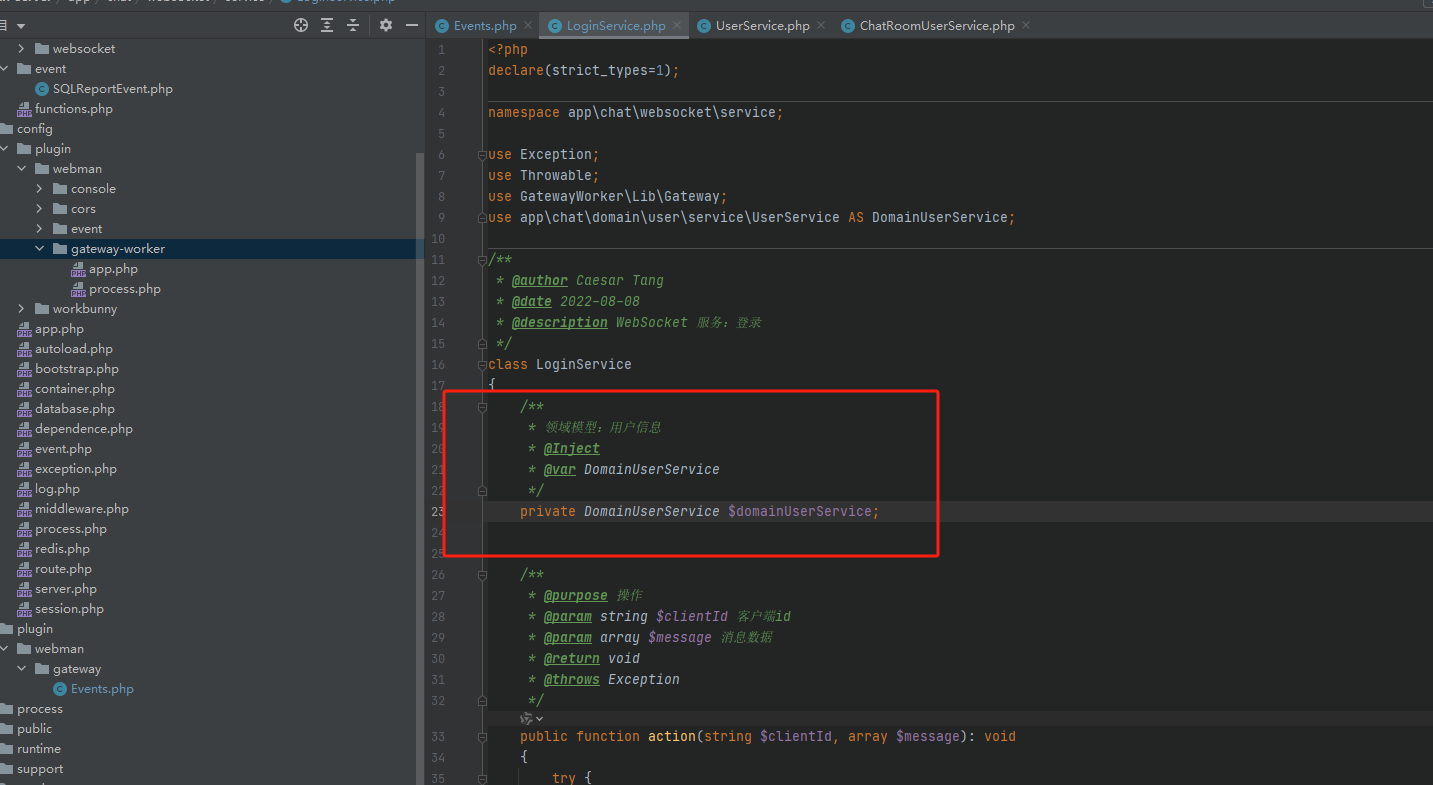Fold the doc comment starting at line 26
1433x785 pixels.
(x=482, y=575)
